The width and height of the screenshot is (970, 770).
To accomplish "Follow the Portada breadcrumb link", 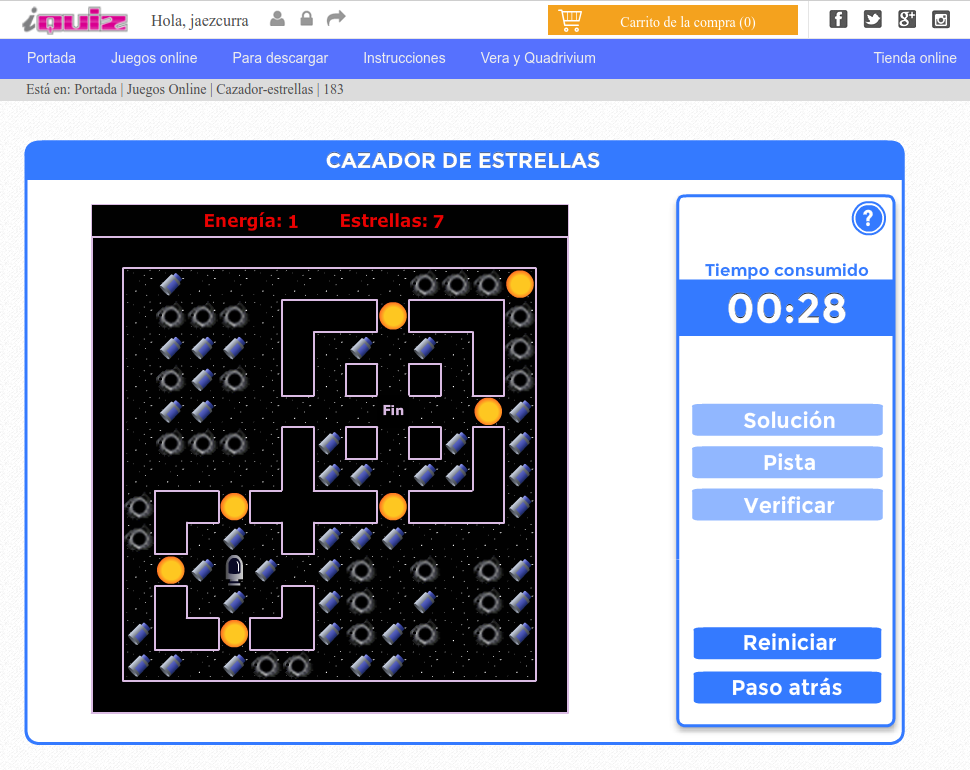I will [95, 90].
